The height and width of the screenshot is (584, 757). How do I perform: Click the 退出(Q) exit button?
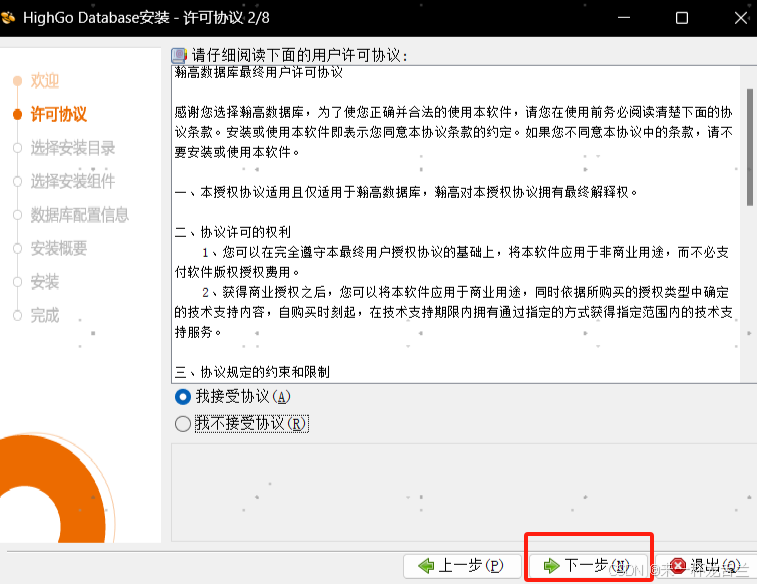(706, 566)
